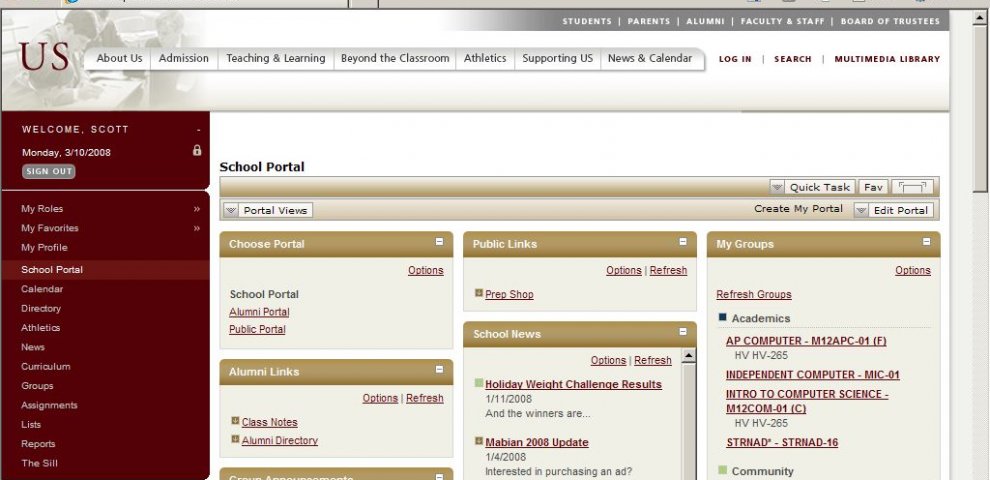The image size is (990, 480).
Task: Open INTRO TO COMPUTER SCIENCE group link
Action: click(807, 401)
